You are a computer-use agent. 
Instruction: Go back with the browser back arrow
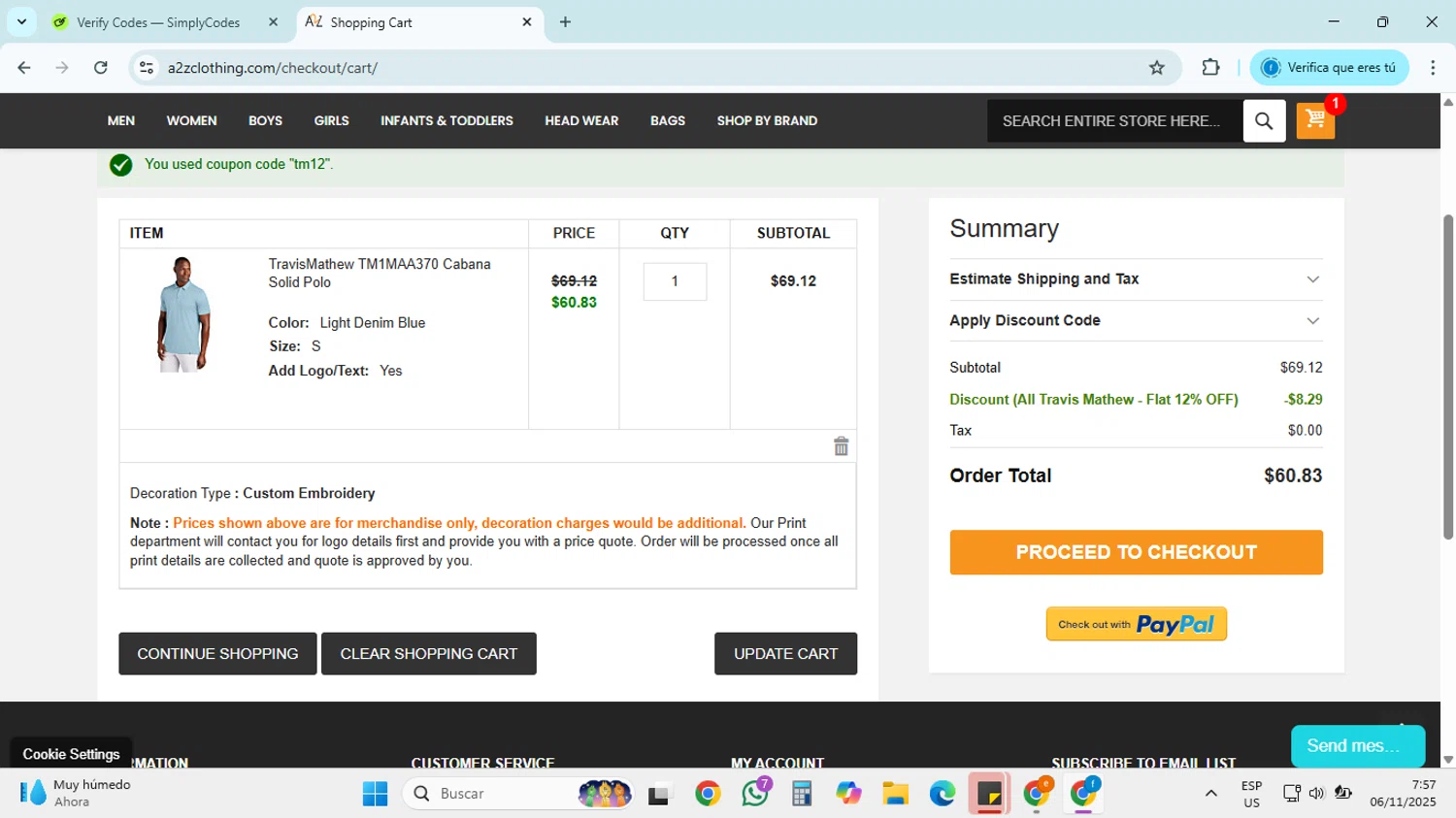click(24, 68)
